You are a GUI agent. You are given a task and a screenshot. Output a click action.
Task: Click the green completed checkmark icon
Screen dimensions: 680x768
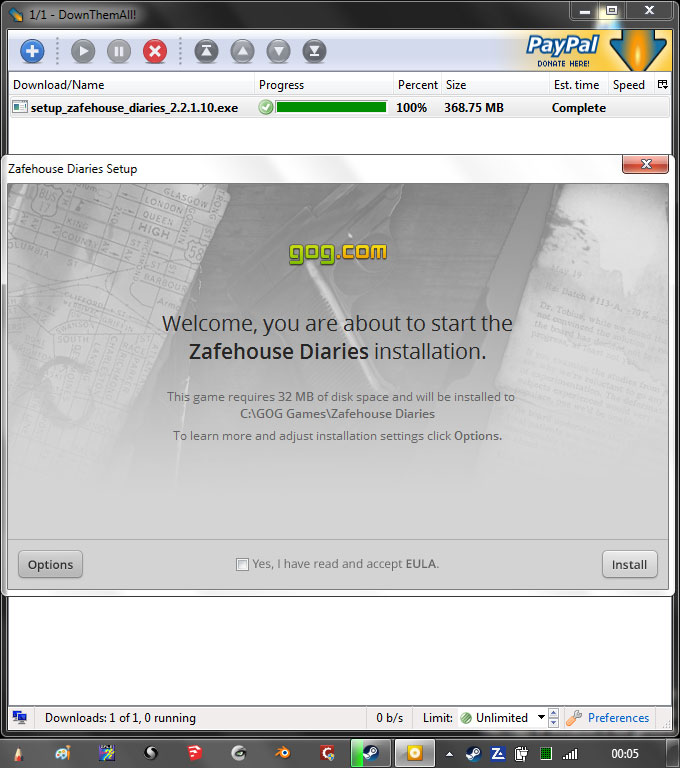tap(266, 107)
